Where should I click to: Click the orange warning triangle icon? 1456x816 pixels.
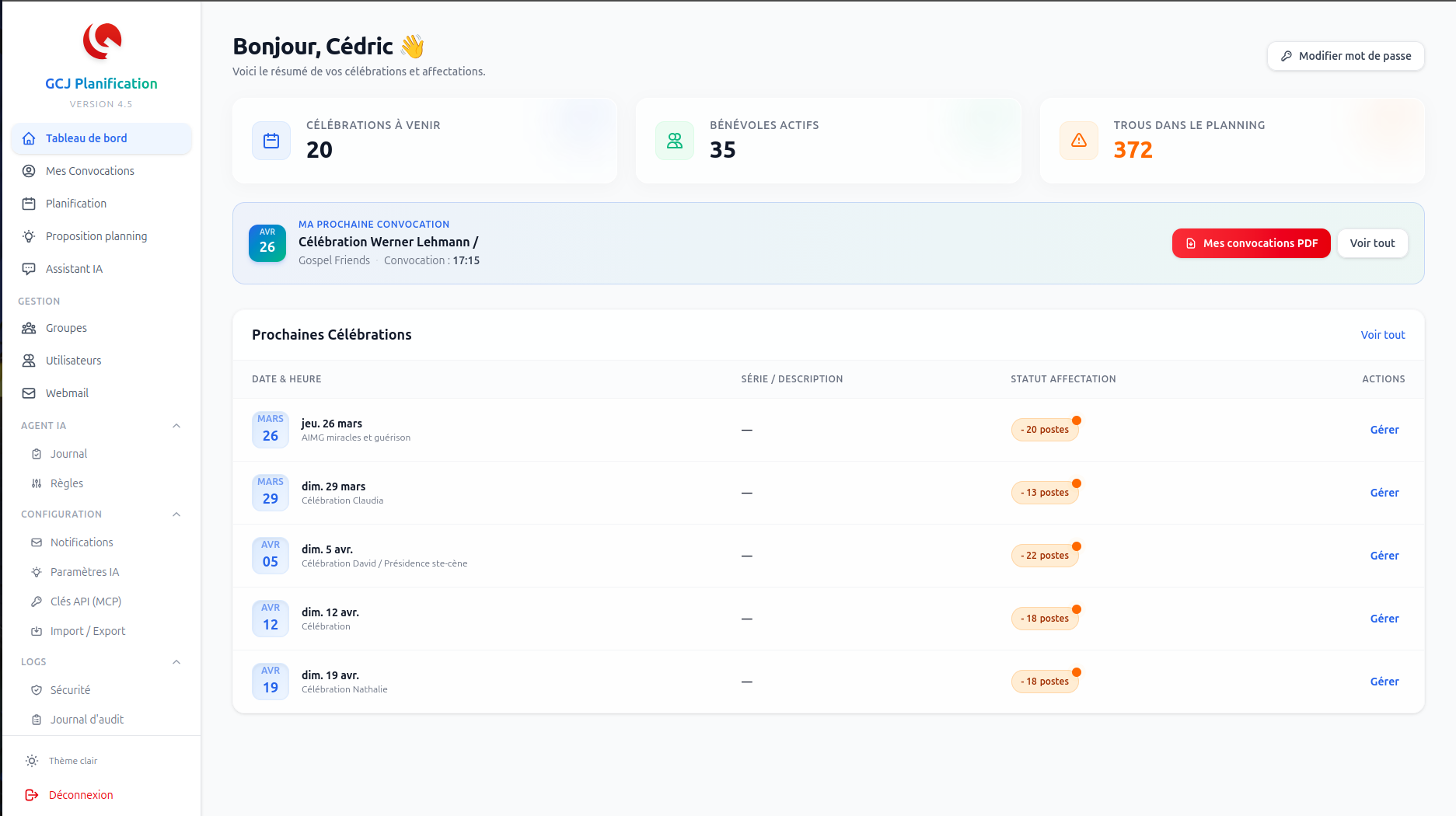tap(1078, 141)
